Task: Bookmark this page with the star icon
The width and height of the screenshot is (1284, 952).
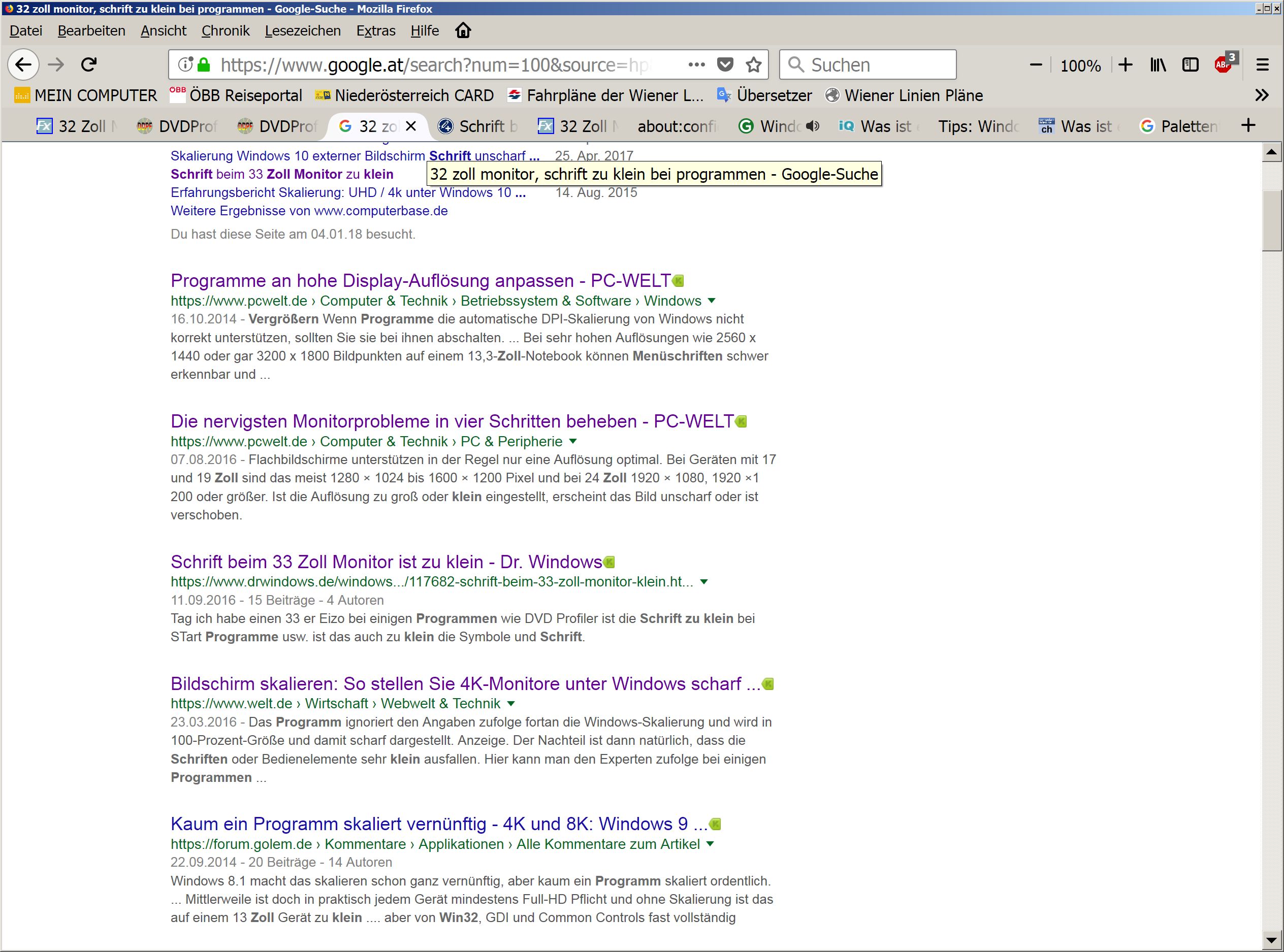Action: click(753, 64)
